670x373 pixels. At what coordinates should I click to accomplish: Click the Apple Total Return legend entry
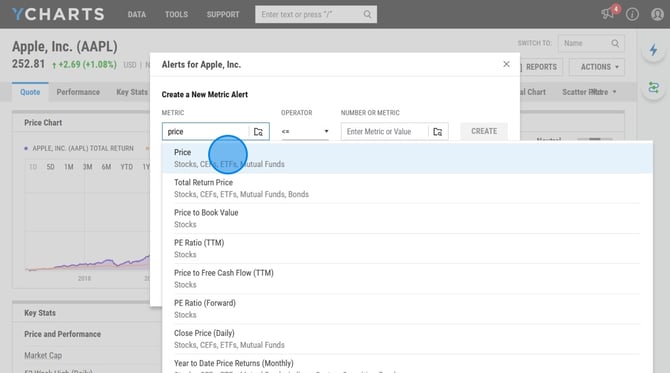click(79, 148)
